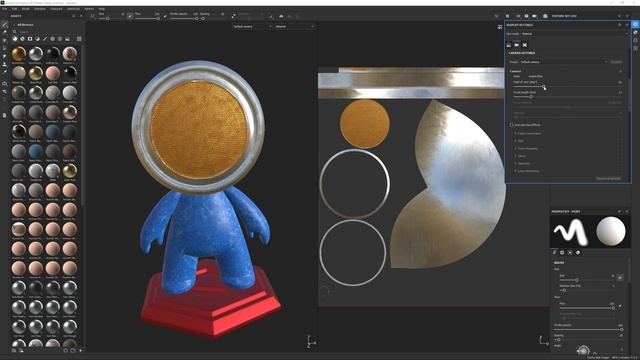Filter assets by filters
This screenshot has height=360, width=640.
37,39
